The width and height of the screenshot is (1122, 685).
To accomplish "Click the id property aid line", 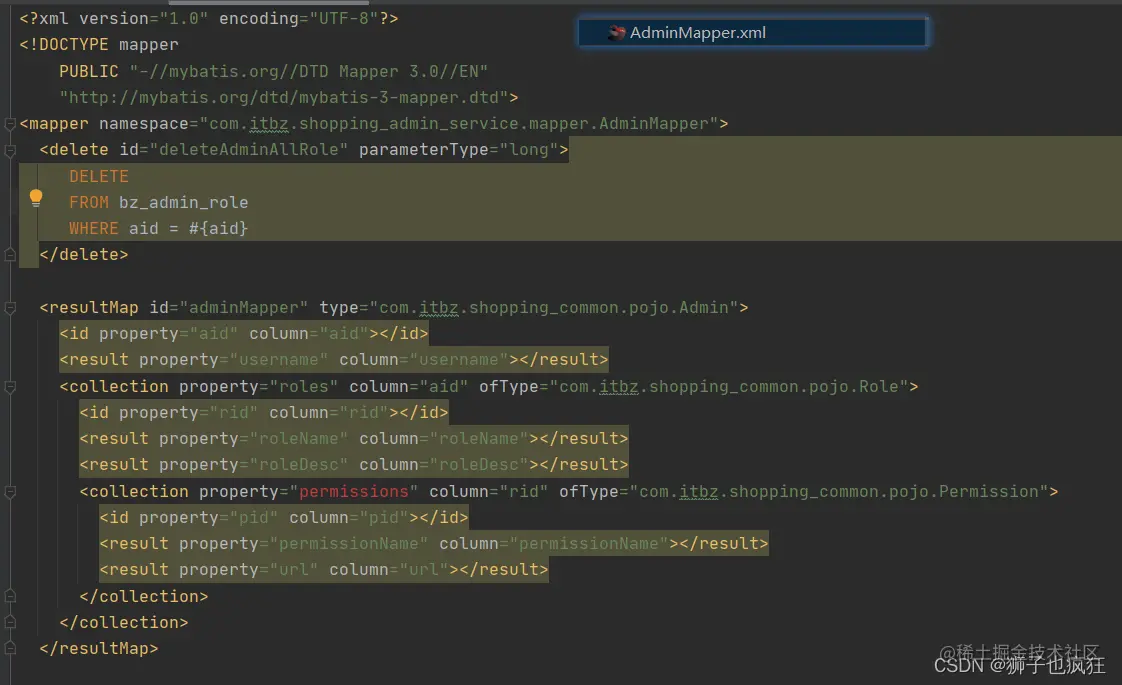I will point(244,334).
